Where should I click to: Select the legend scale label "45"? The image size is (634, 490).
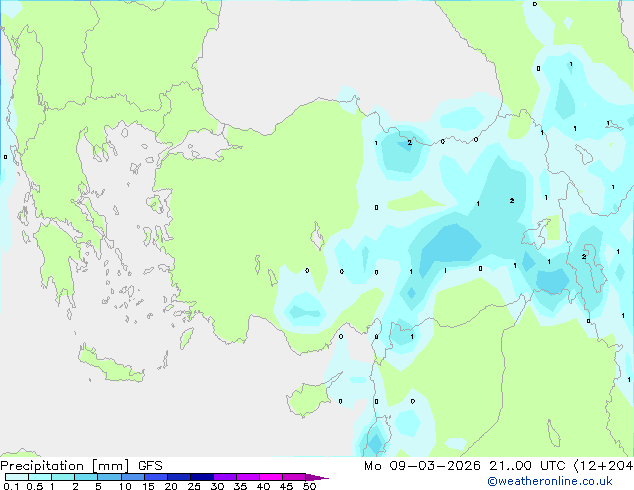point(286,486)
